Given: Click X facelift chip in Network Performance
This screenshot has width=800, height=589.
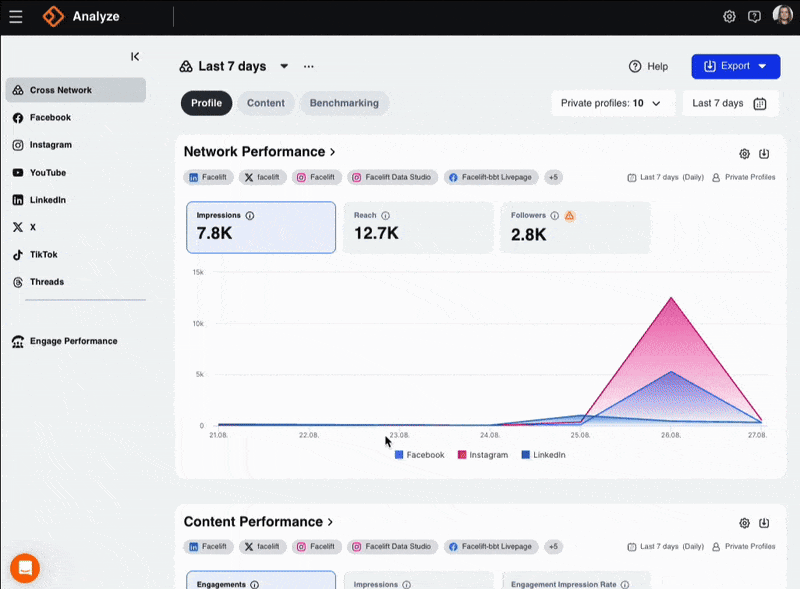Looking at the screenshot, I should [x=262, y=177].
